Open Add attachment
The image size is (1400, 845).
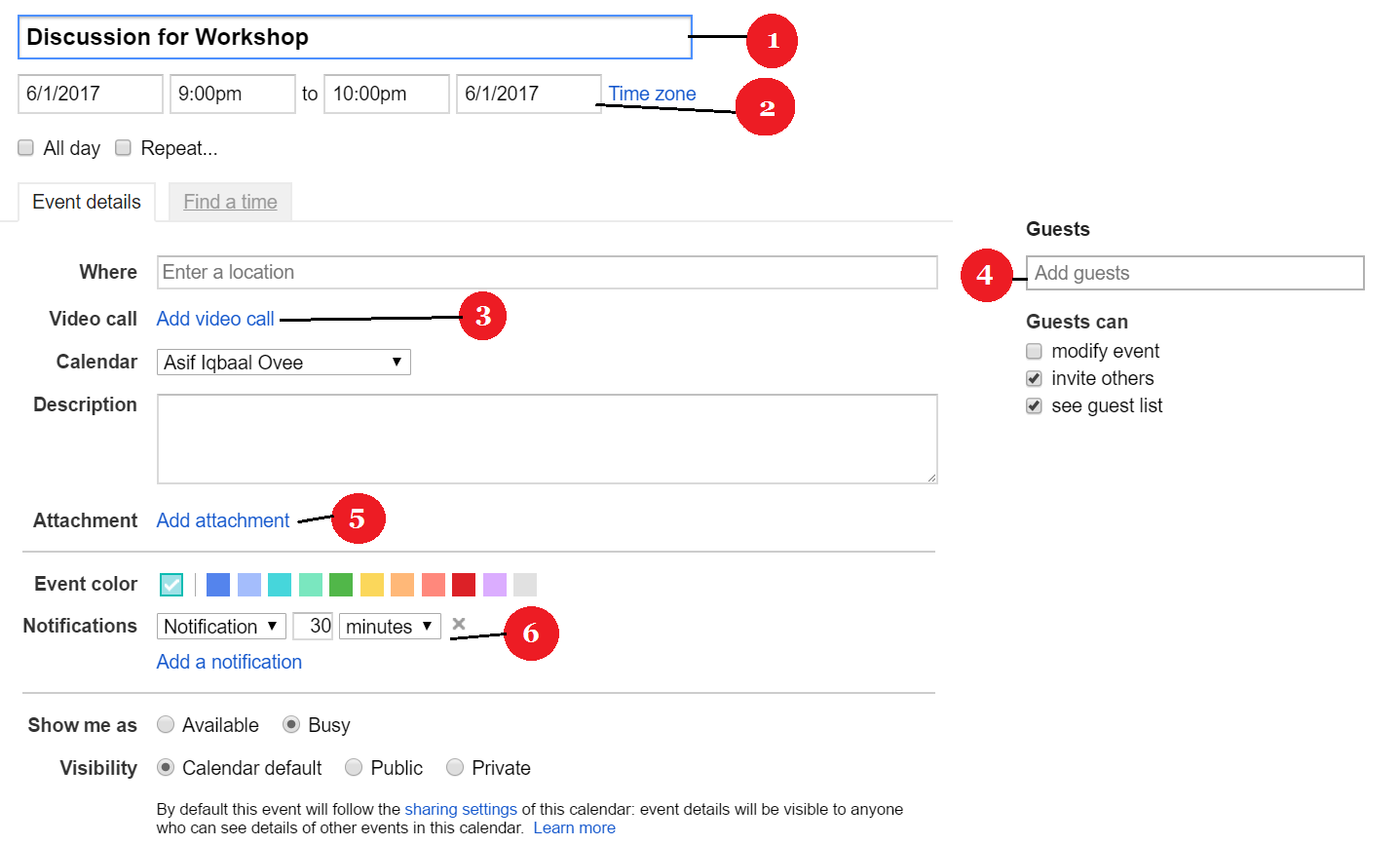(x=223, y=520)
